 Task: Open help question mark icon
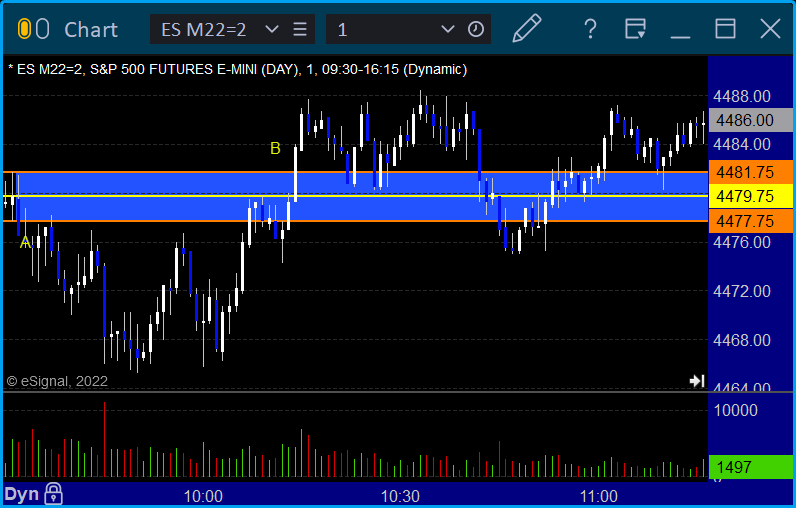[590, 29]
